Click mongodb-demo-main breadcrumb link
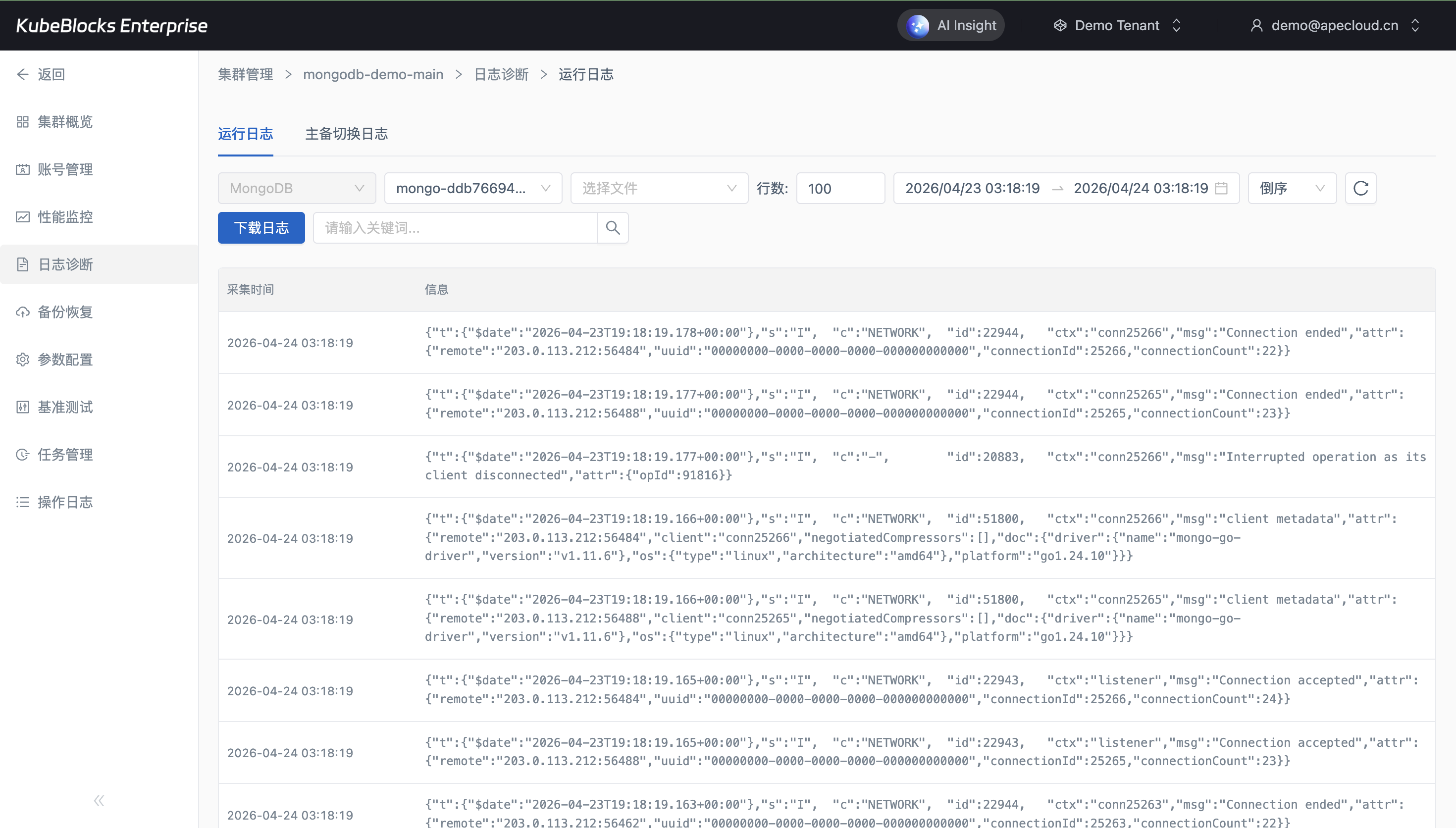Image resolution: width=1456 pixels, height=828 pixels. point(373,74)
